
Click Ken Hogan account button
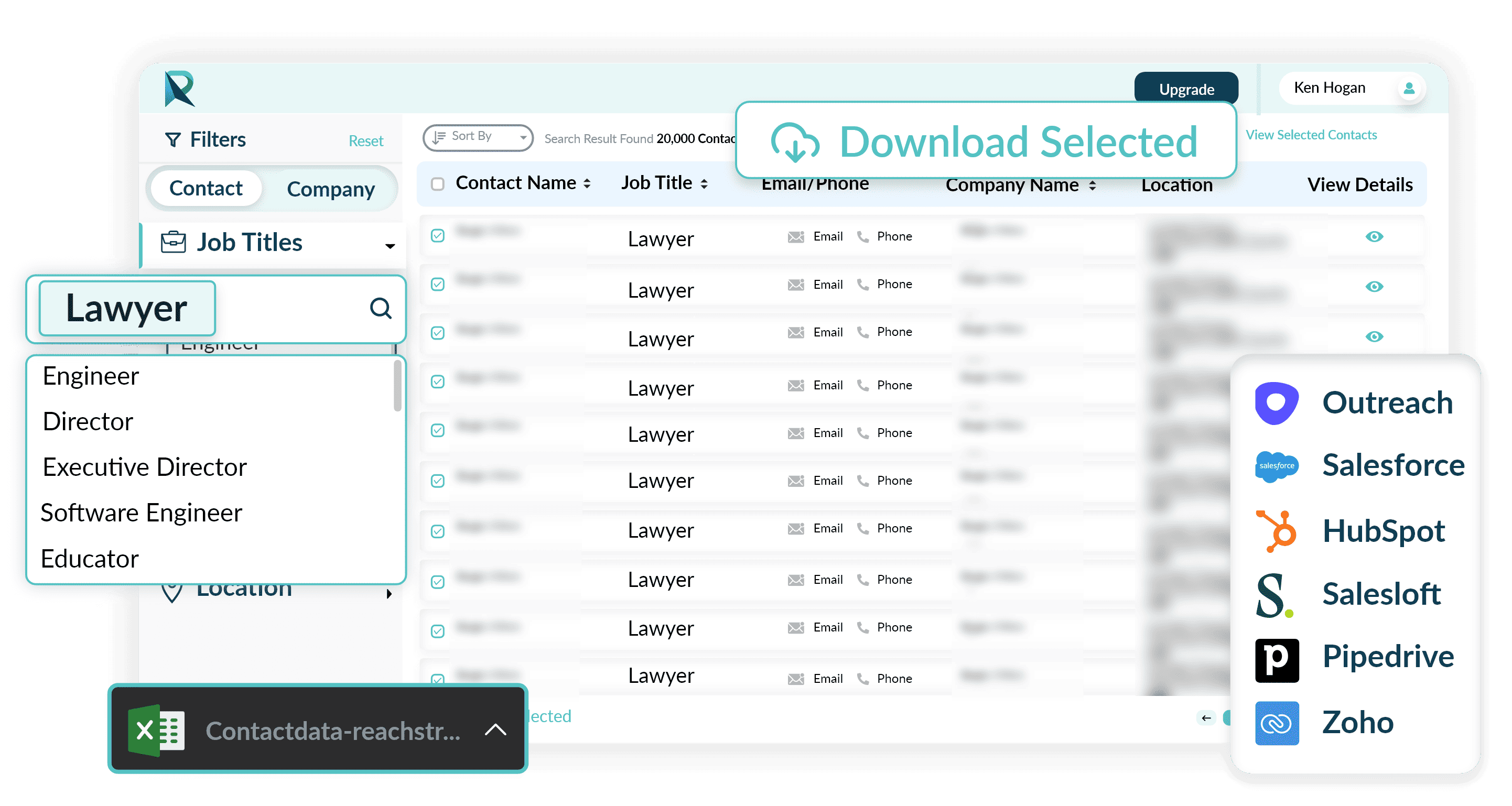[1351, 89]
